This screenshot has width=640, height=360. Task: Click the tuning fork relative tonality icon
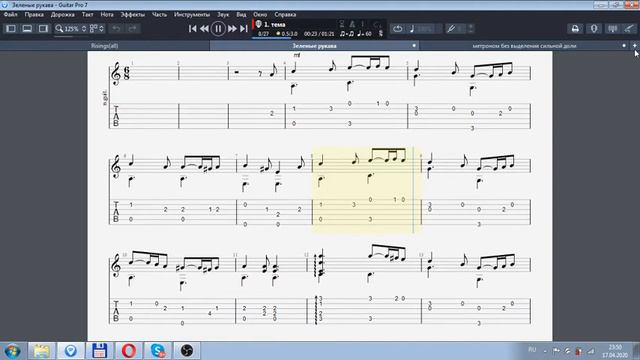click(451, 29)
